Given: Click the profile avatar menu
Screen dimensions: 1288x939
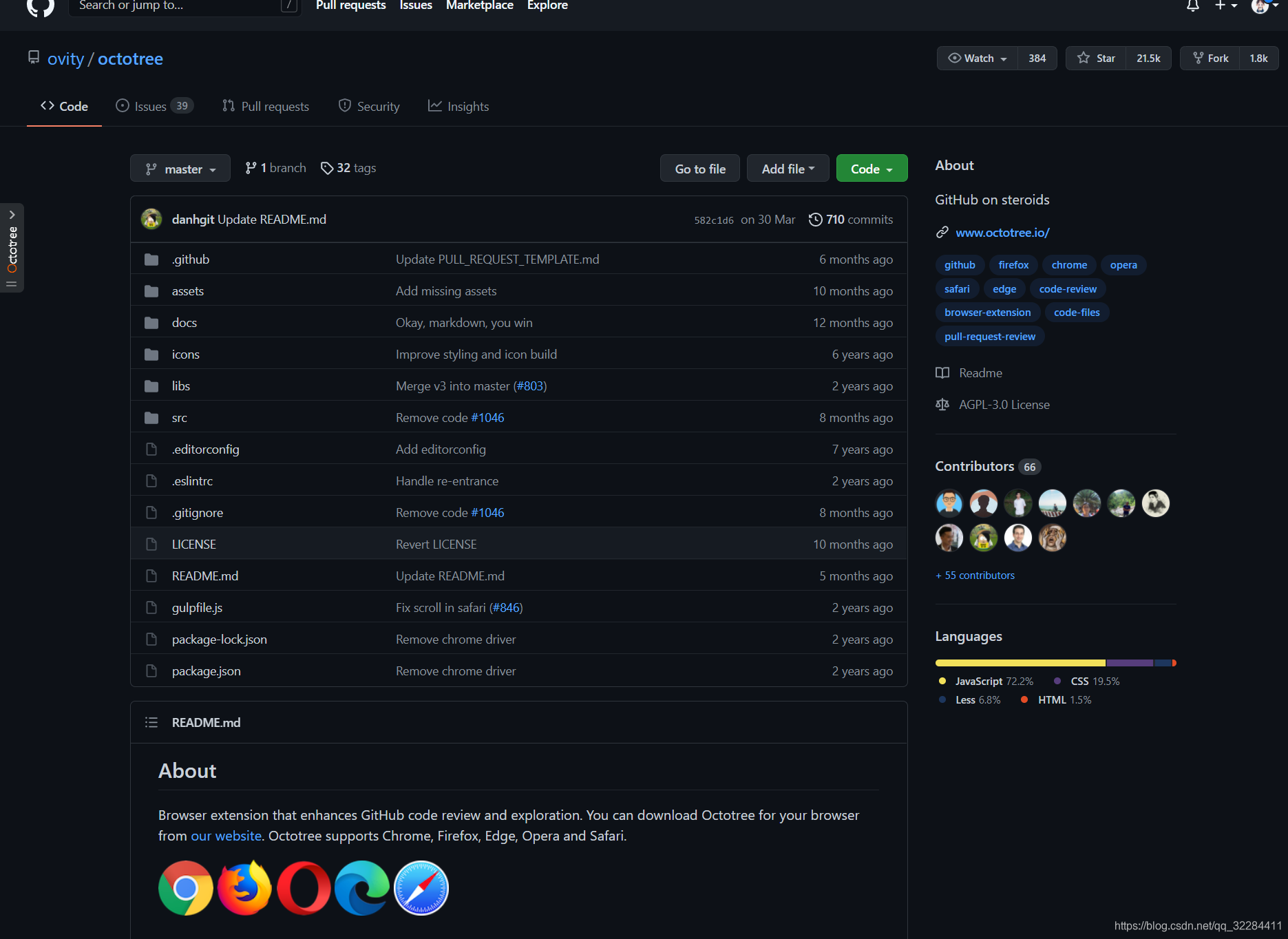Looking at the screenshot, I should click(x=1260, y=7).
